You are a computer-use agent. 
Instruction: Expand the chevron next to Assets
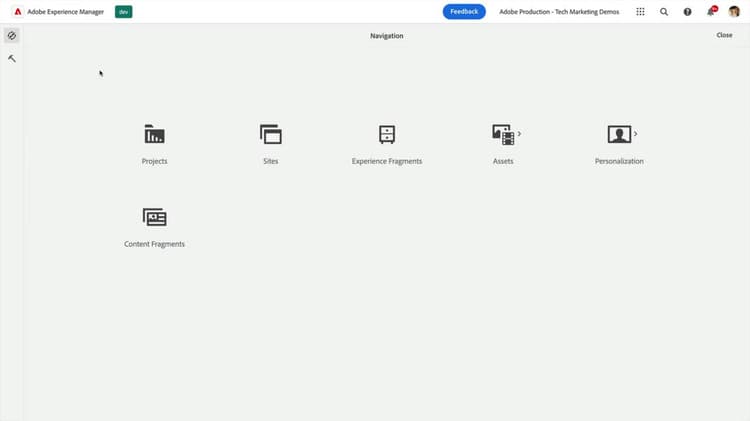pos(519,134)
